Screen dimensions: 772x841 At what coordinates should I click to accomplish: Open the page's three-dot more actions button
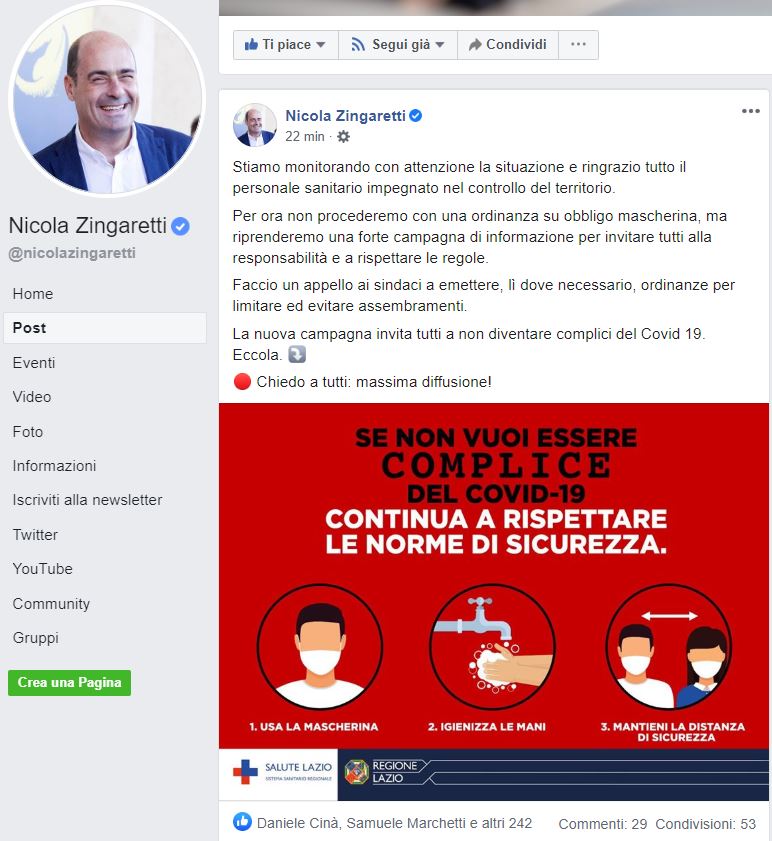click(x=578, y=45)
